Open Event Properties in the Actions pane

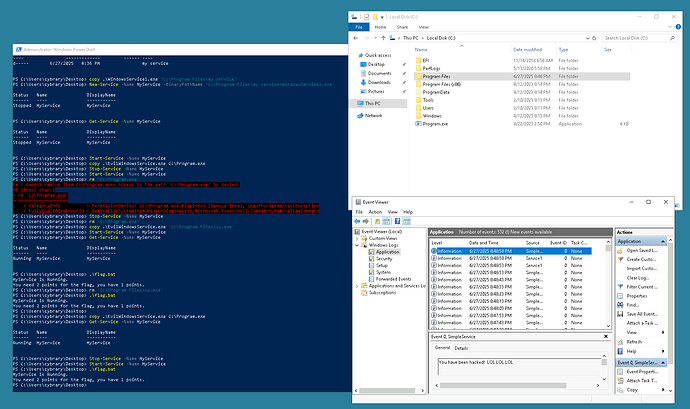click(642, 372)
